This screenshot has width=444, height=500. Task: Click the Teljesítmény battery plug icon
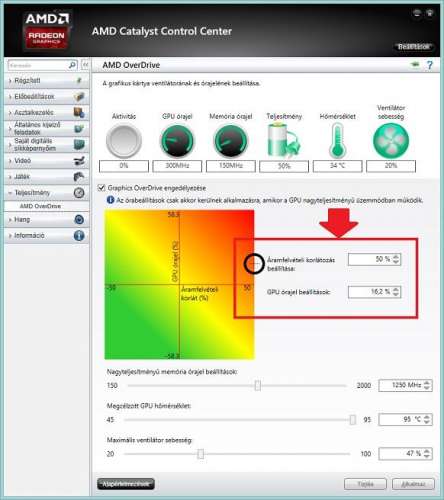284,140
